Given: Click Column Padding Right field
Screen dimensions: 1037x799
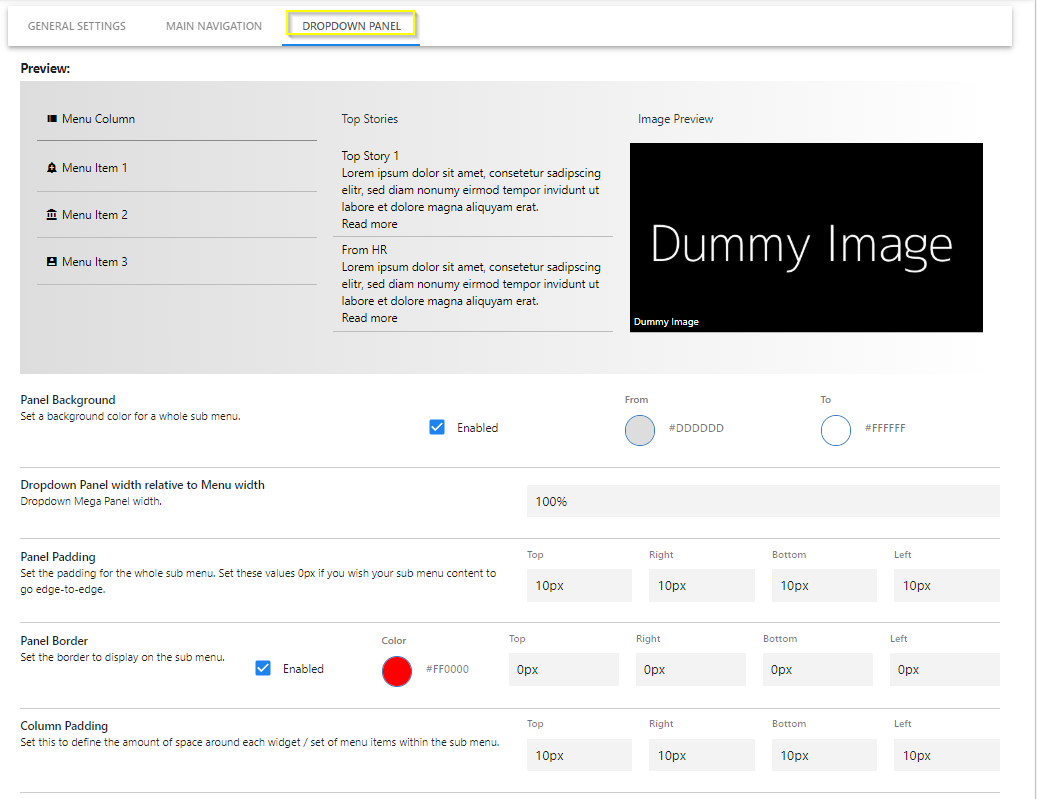Looking at the screenshot, I should [702, 755].
